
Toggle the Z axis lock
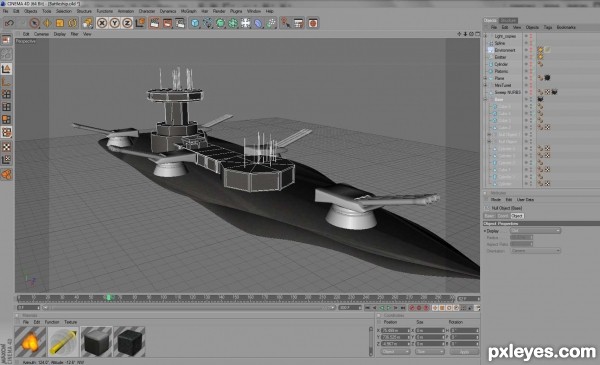tap(127, 23)
